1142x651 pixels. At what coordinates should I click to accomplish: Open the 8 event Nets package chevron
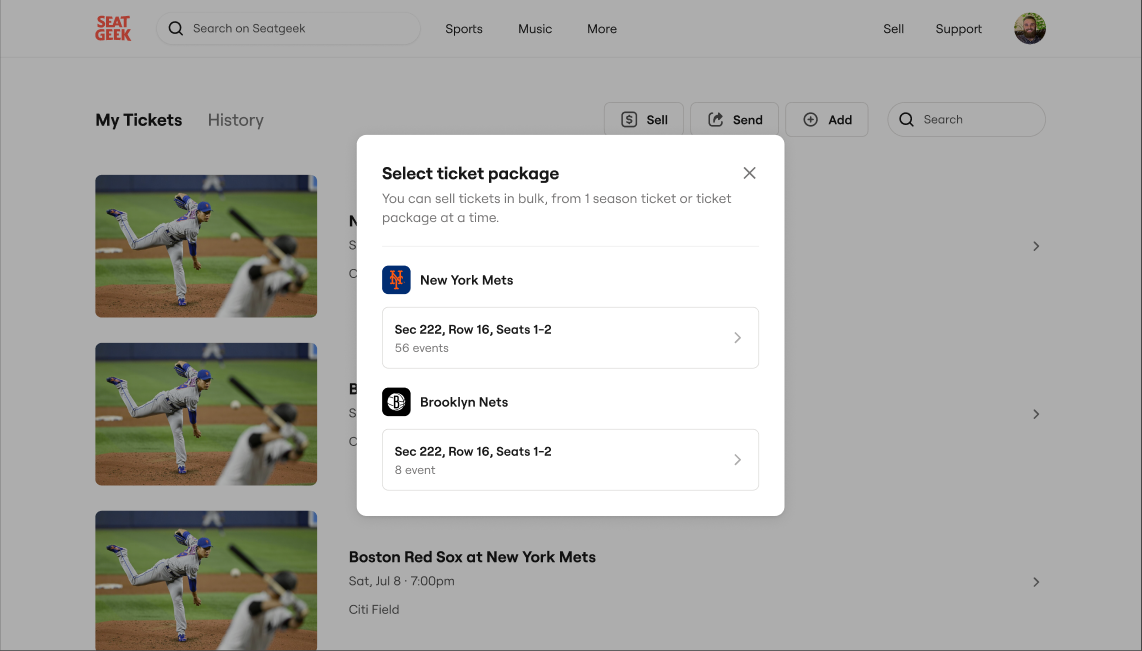coord(738,459)
